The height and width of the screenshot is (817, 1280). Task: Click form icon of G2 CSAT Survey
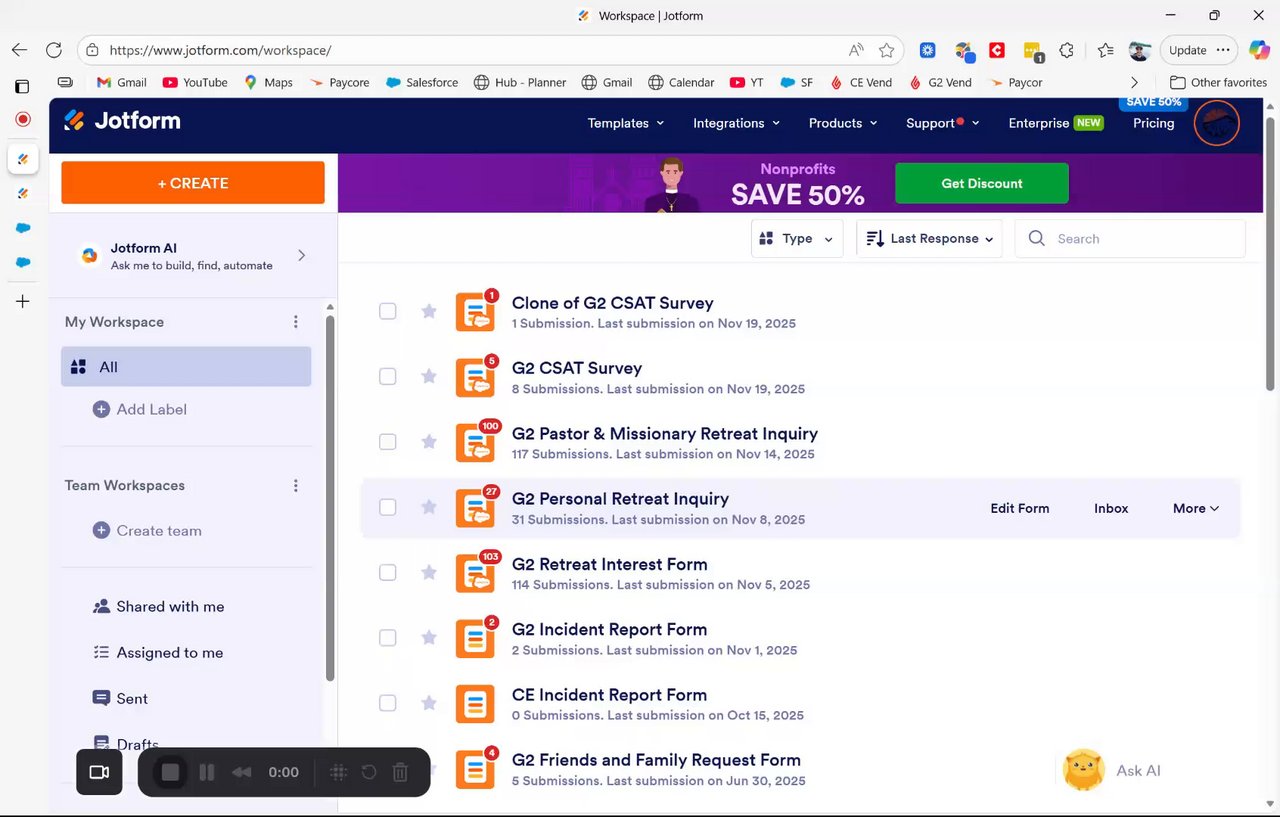475,377
